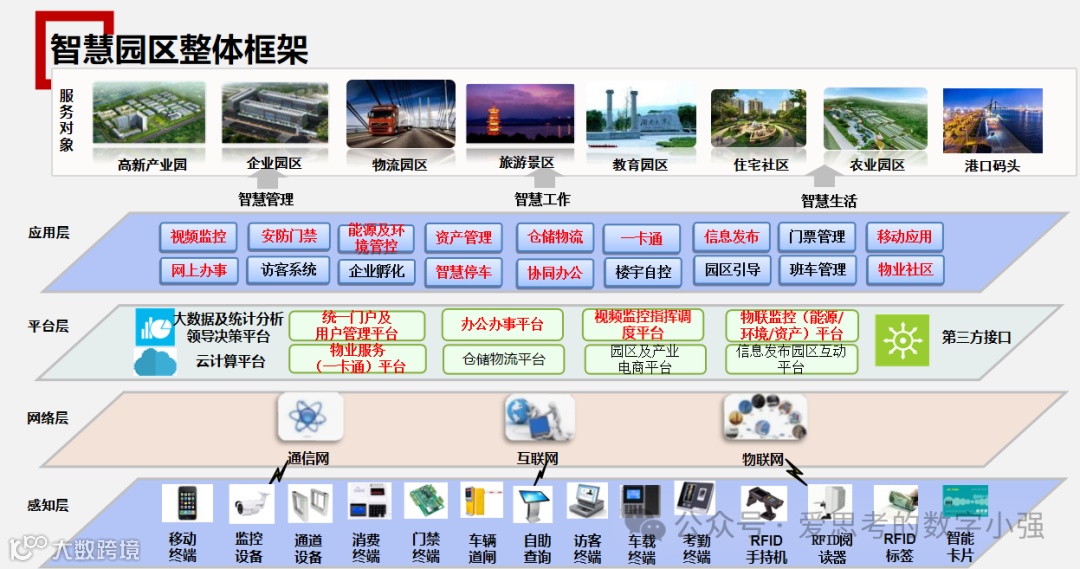Select the green 第三方接口 gear icon
The height and width of the screenshot is (569, 1080).
point(902,340)
